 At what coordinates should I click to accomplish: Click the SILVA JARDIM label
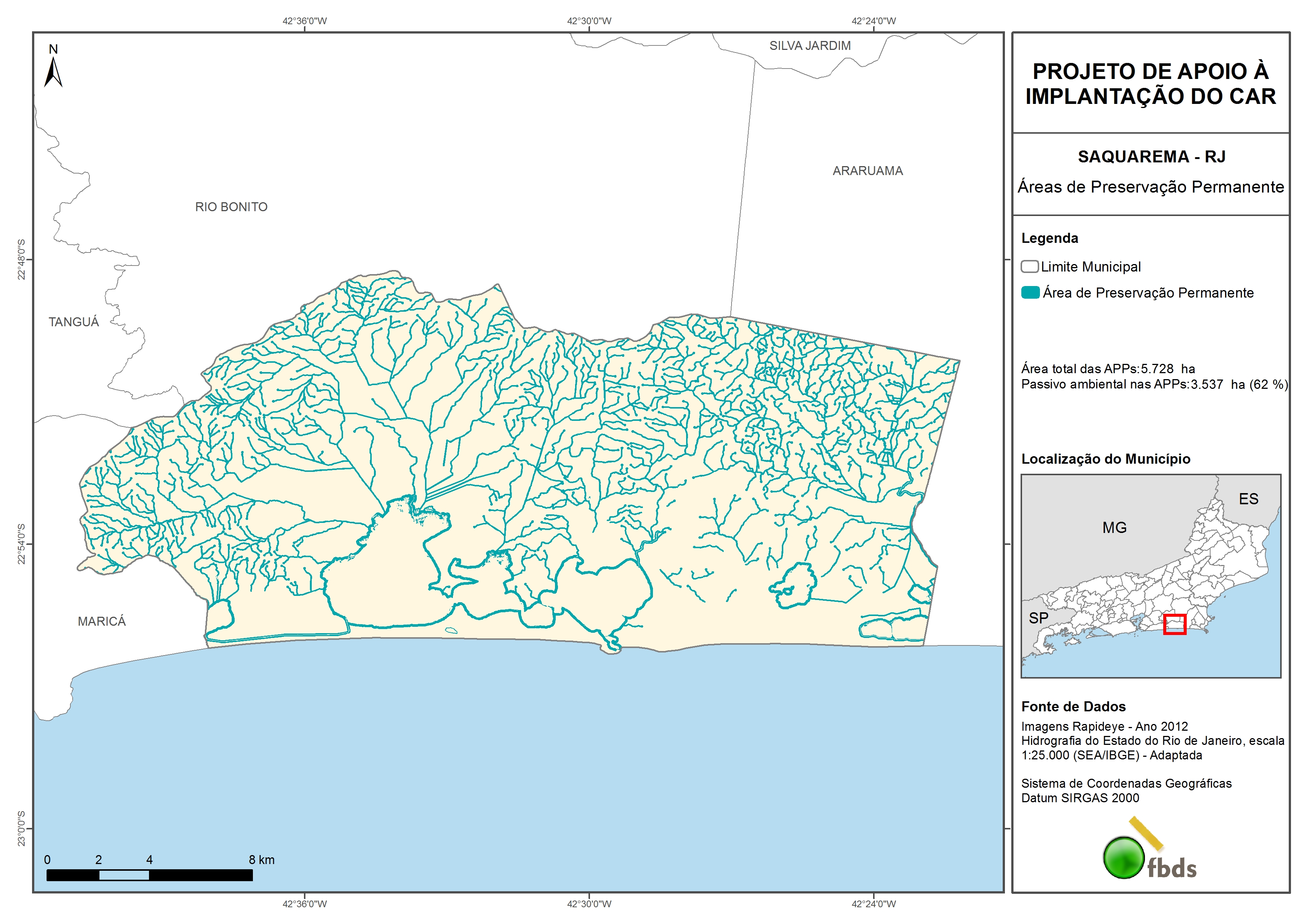point(809,45)
